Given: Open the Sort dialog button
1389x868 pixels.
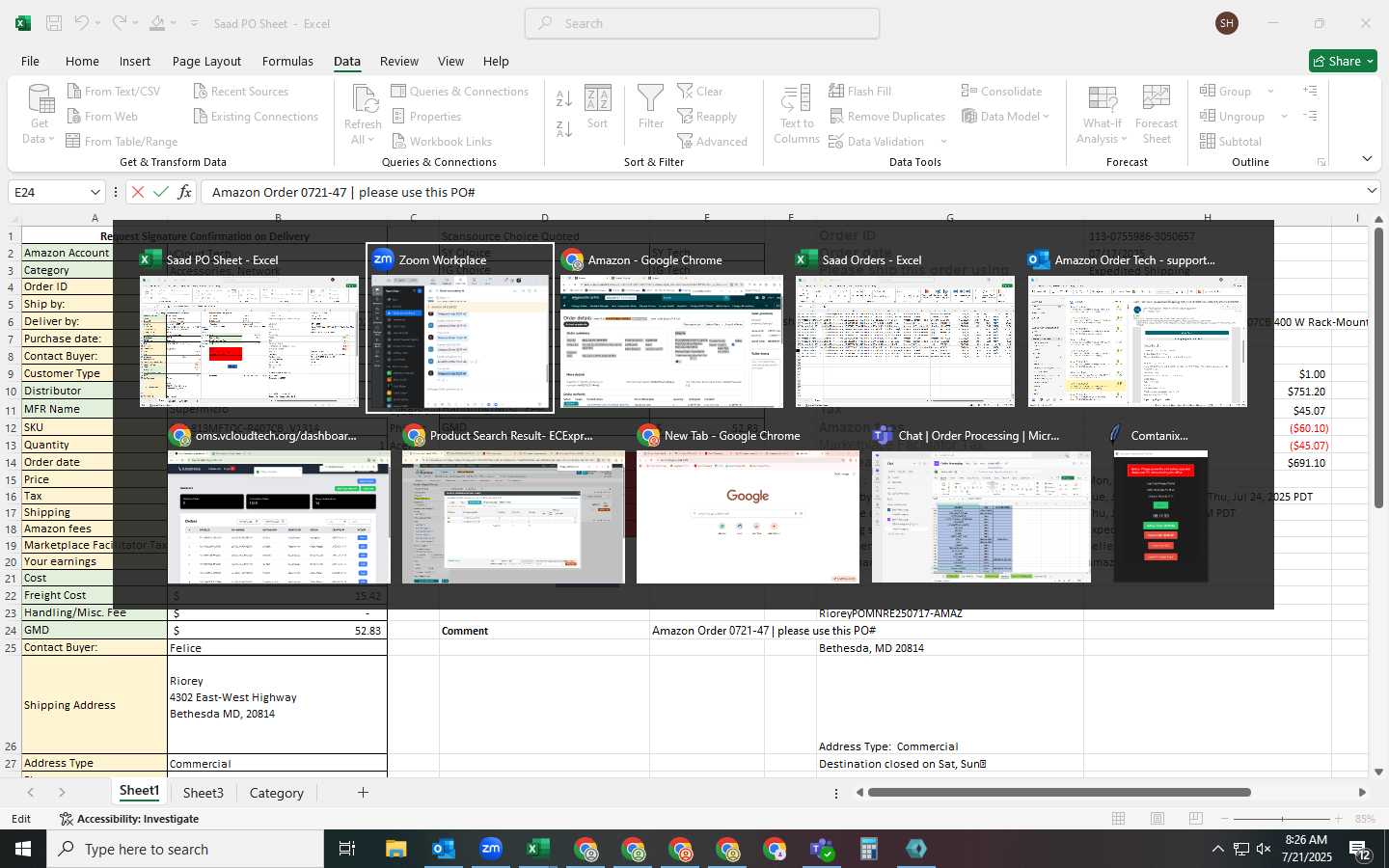Looking at the screenshot, I should click(x=597, y=108).
